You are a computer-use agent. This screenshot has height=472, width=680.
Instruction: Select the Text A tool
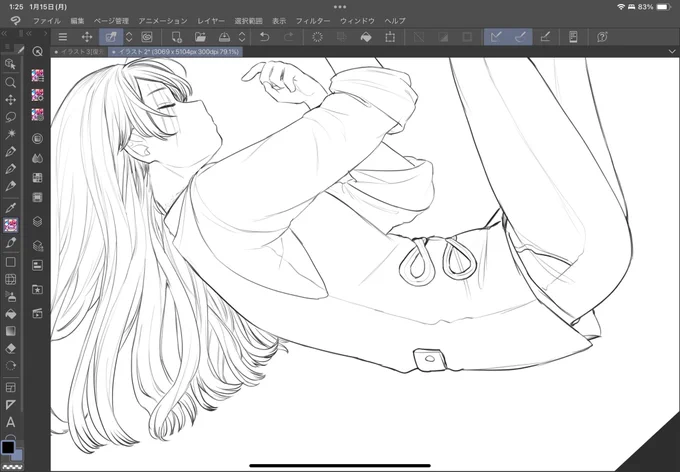[10, 422]
